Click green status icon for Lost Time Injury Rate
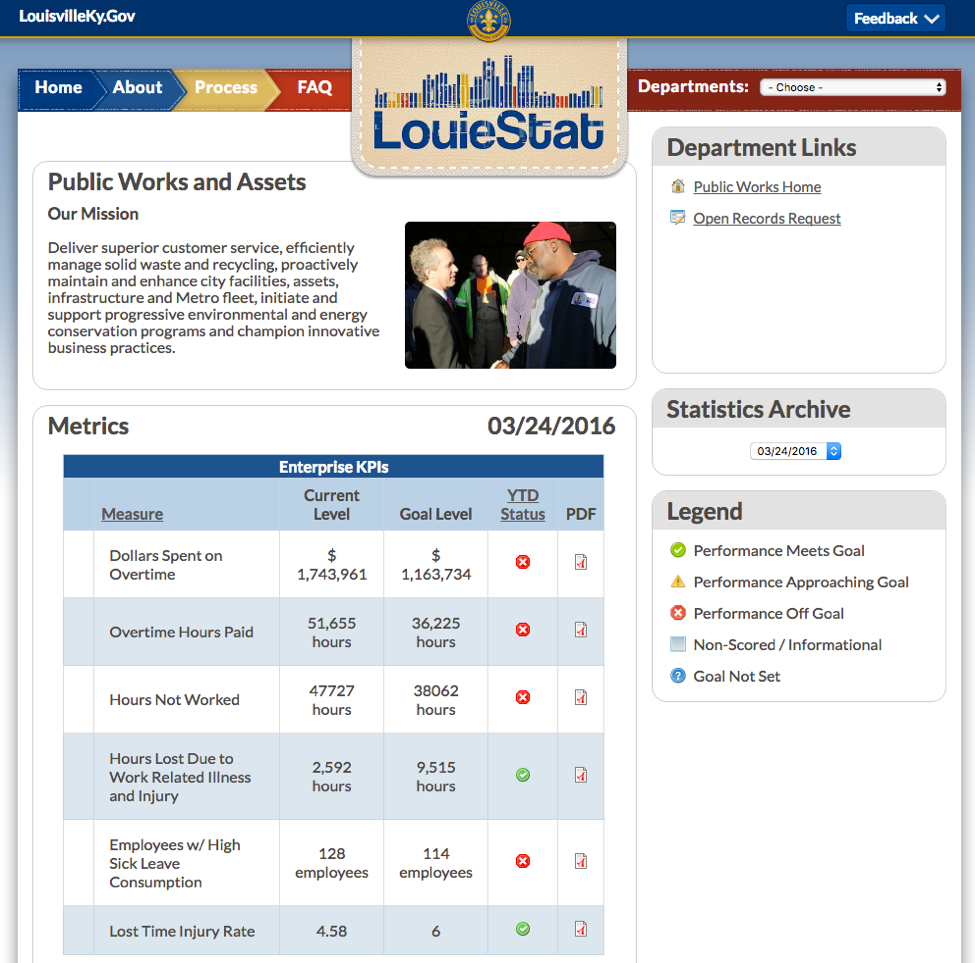 pyautogui.click(x=523, y=929)
